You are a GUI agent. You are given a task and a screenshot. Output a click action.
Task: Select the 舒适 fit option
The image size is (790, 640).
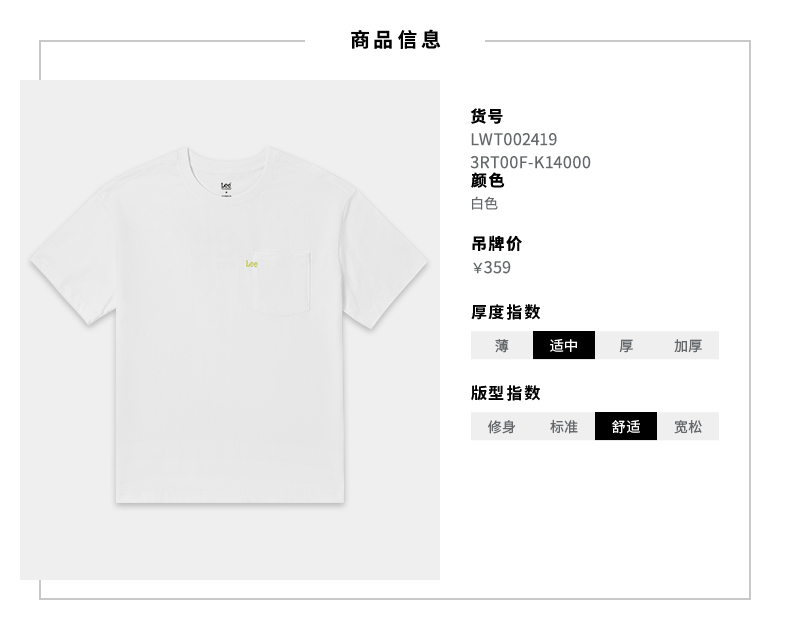click(x=626, y=426)
